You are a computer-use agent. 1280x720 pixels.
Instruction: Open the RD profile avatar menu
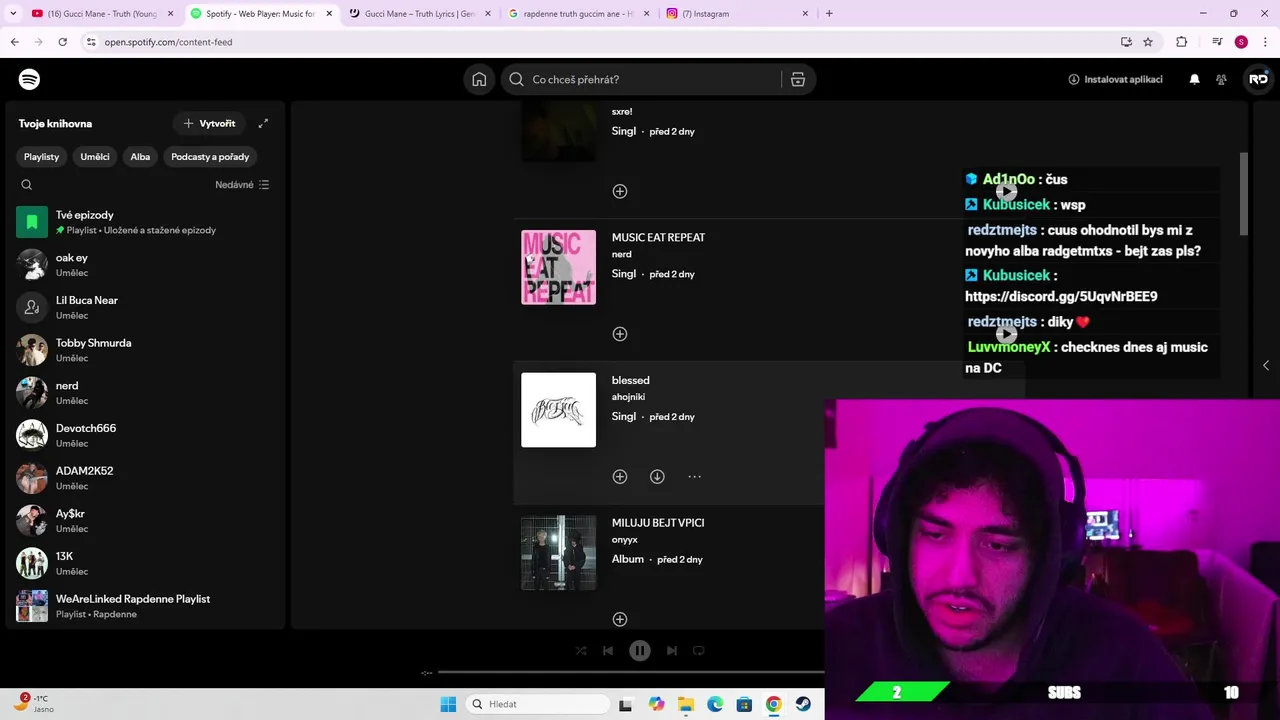click(1257, 80)
